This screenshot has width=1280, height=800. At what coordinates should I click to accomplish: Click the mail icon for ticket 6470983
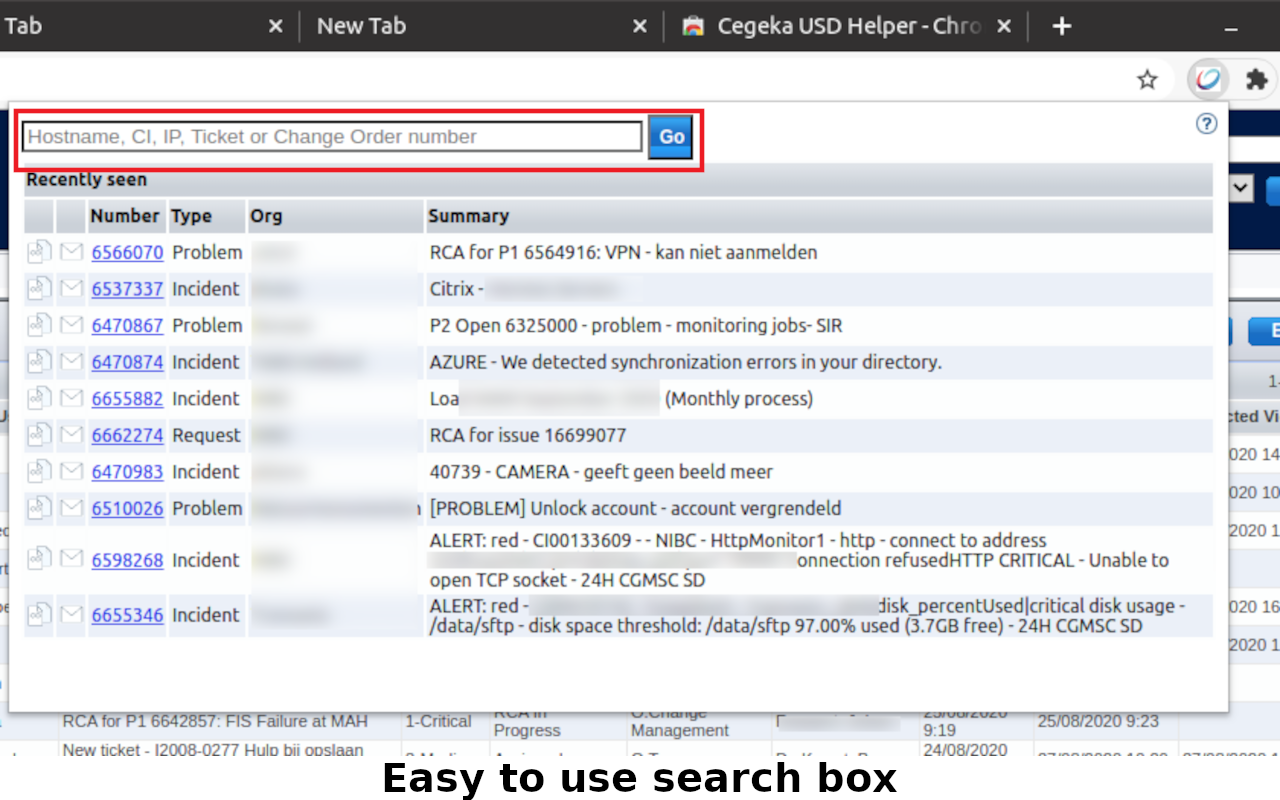pyautogui.click(x=71, y=471)
